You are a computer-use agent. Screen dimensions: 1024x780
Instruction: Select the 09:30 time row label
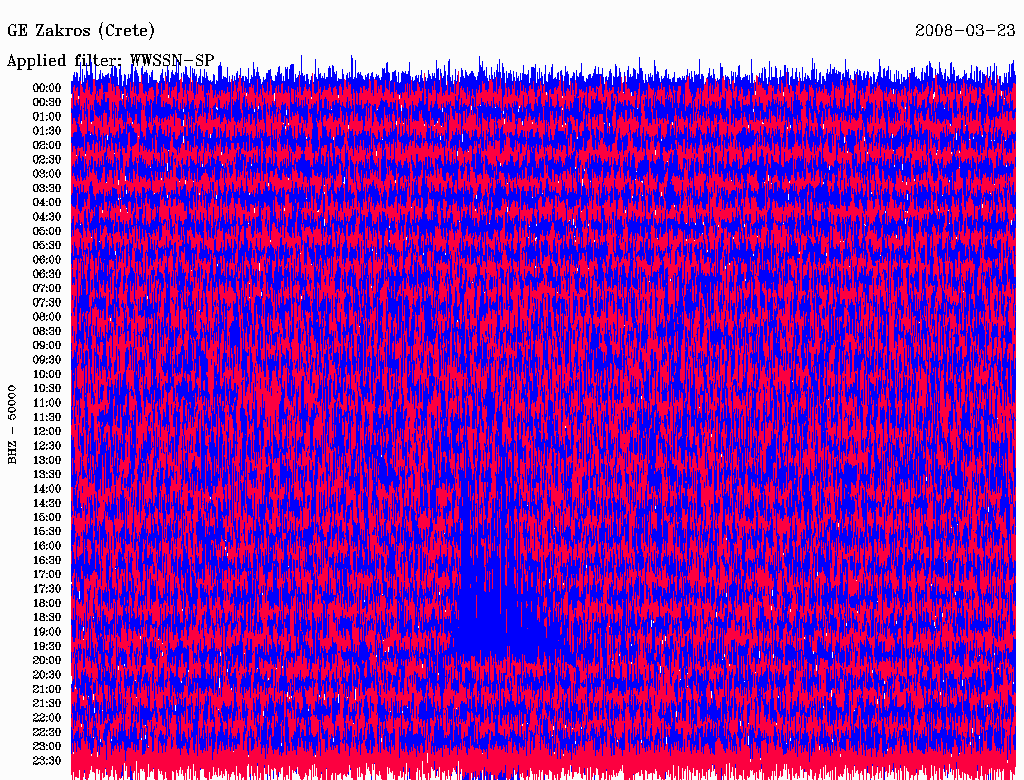(47, 360)
